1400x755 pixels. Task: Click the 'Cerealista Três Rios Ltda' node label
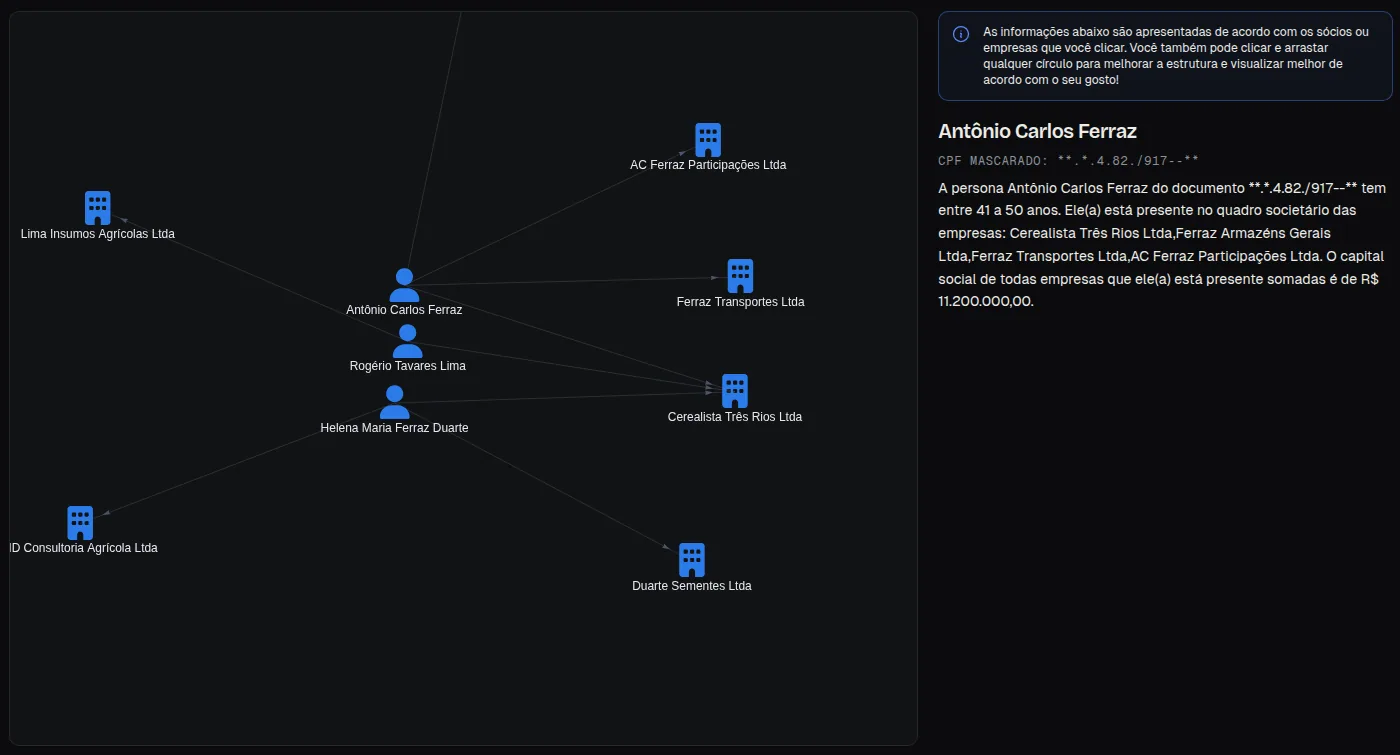point(735,417)
